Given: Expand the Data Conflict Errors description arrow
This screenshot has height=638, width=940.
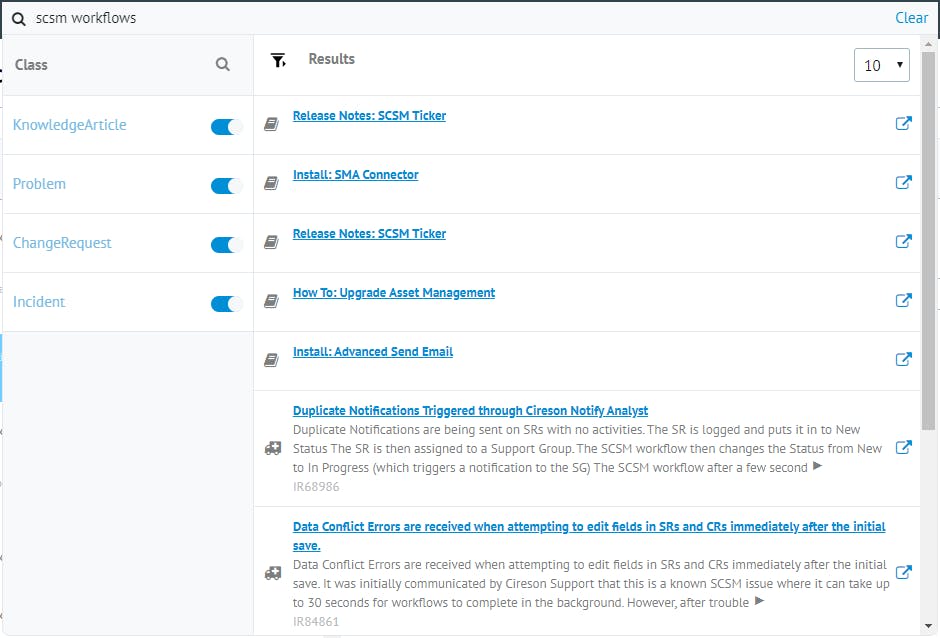Looking at the screenshot, I should pos(760,601).
